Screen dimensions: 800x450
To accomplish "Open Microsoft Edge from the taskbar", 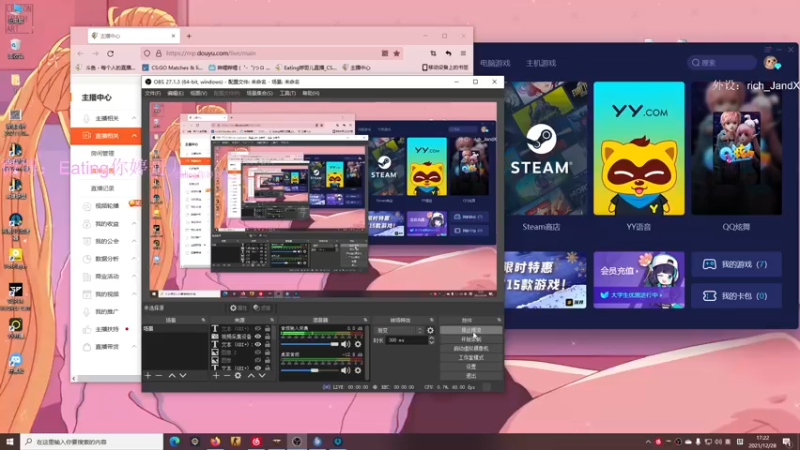I will point(174,441).
